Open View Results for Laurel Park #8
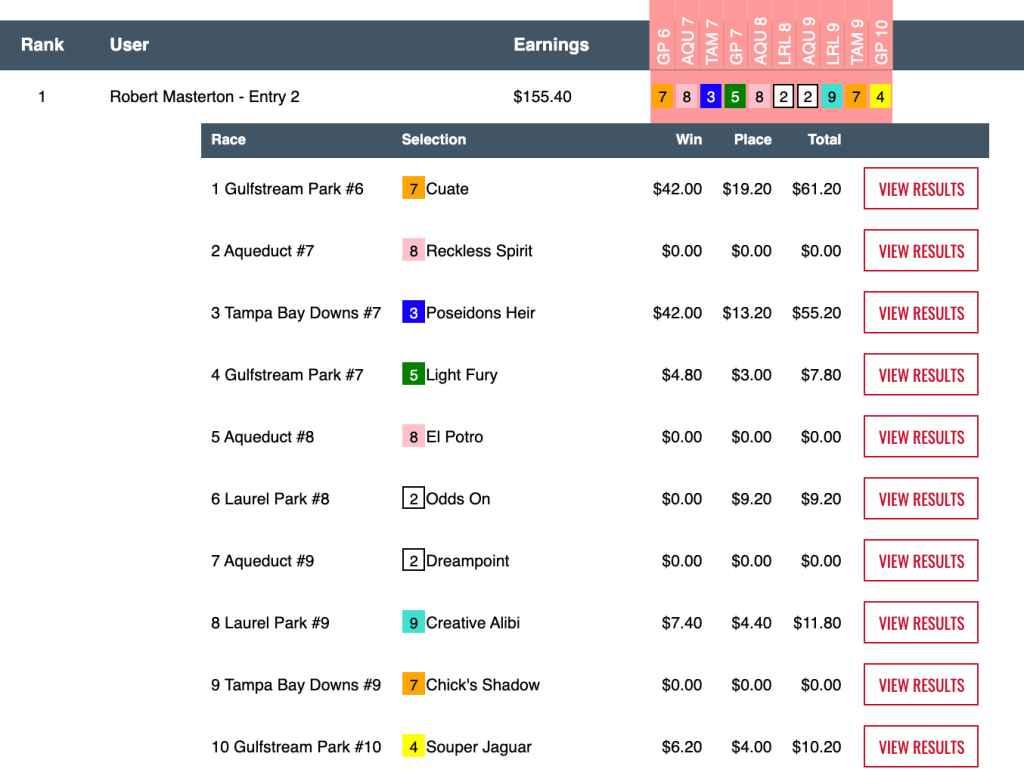The width and height of the screenshot is (1024, 769). [x=920, y=499]
